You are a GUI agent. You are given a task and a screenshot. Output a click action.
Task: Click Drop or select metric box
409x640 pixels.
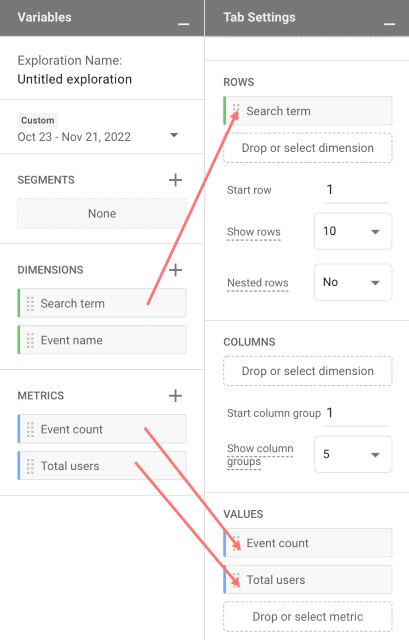point(308,616)
